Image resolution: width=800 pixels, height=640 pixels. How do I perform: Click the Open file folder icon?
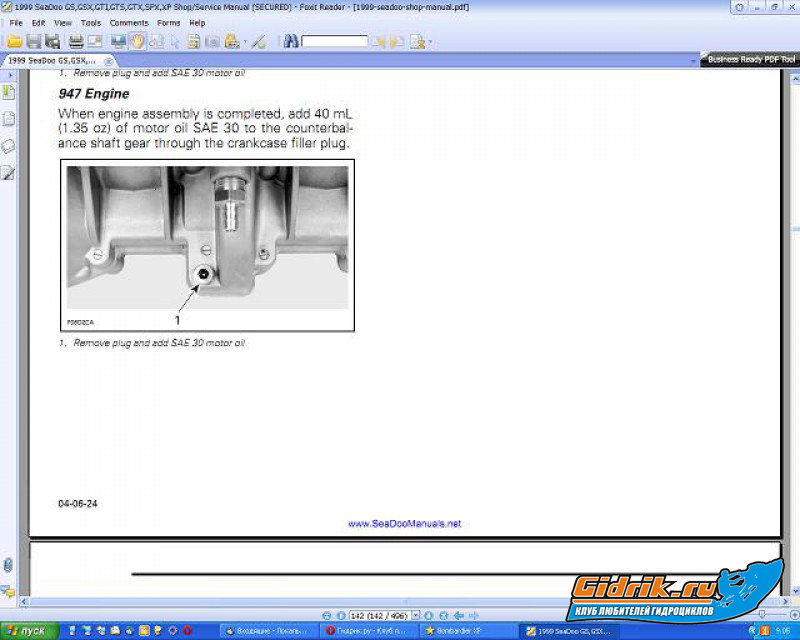(14, 42)
